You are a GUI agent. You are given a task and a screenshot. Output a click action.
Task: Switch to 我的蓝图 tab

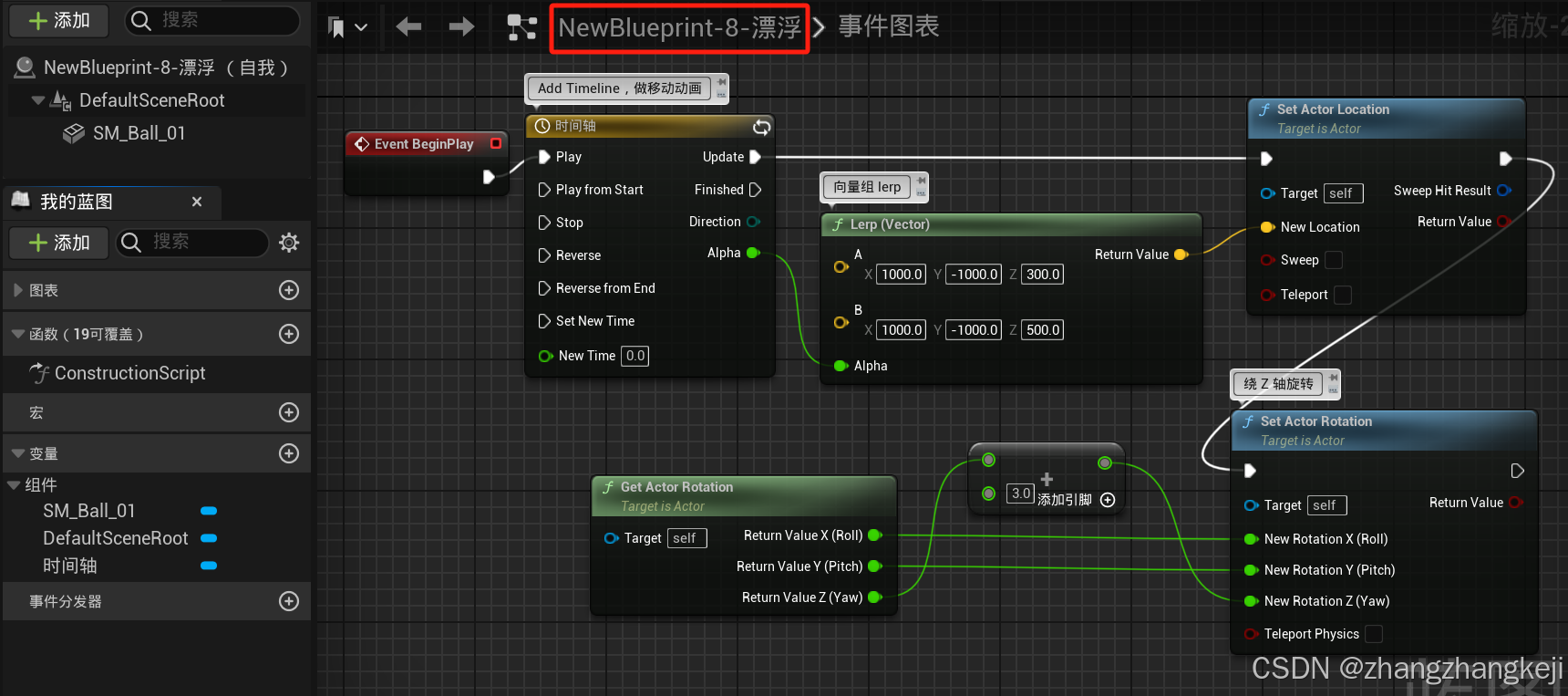[x=77, y=202]
